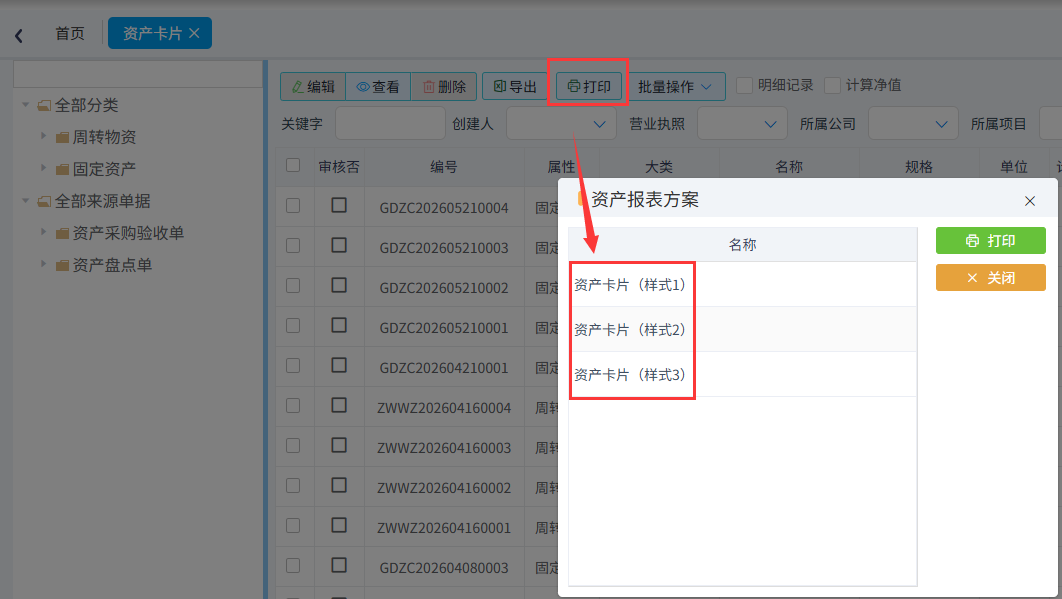Expand the 资产盘点单 tree node arrow
The height and width of the screenshot is (599, 1062).
click(x=43, y=264)
